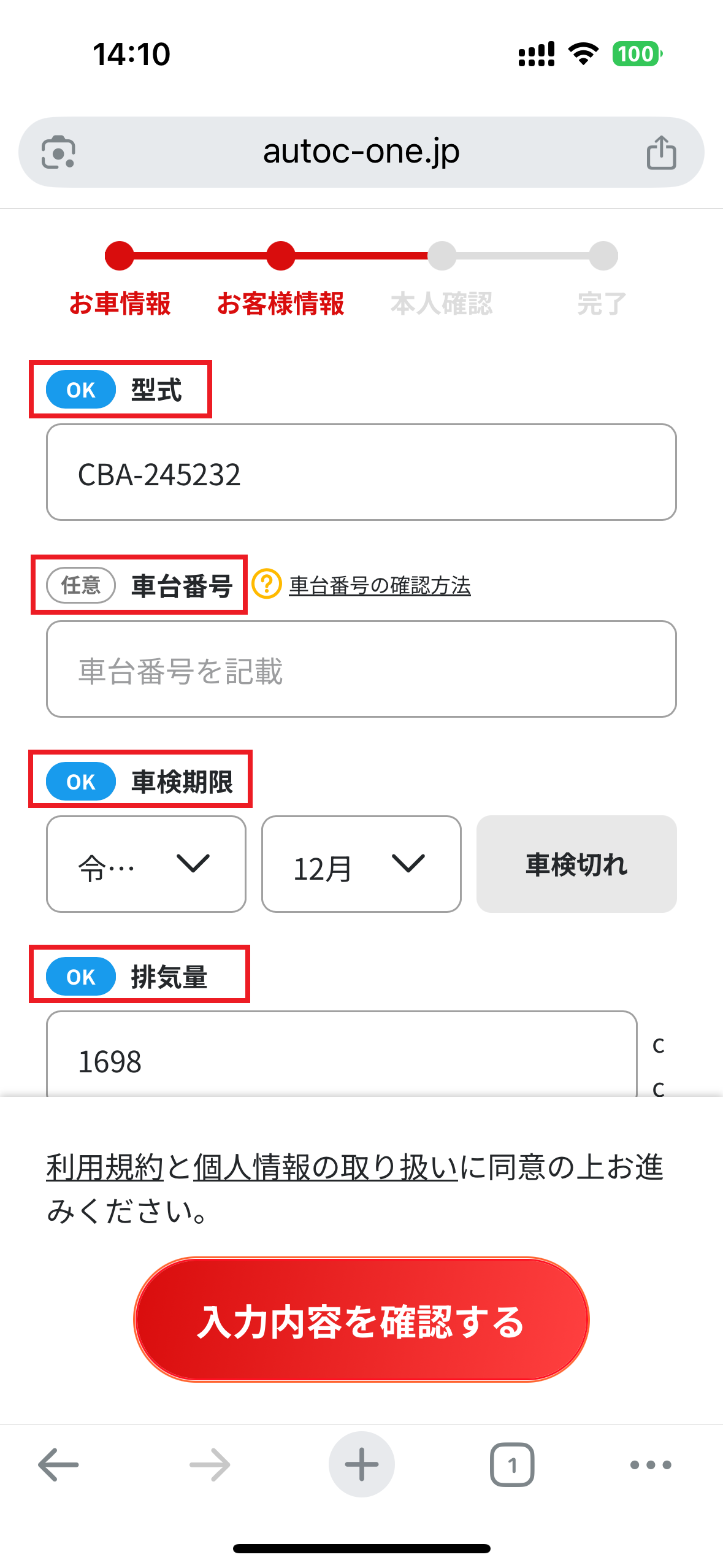
Task: Tap the お客様情報 step label
Action: click(281, 304)
